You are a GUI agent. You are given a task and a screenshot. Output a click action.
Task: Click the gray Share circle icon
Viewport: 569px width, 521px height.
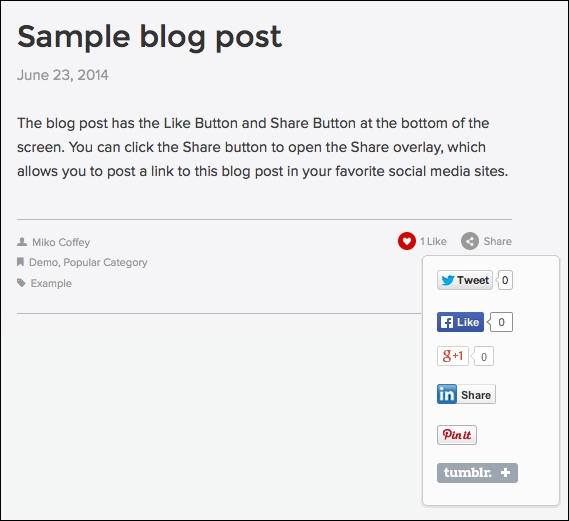click(470, 241)
